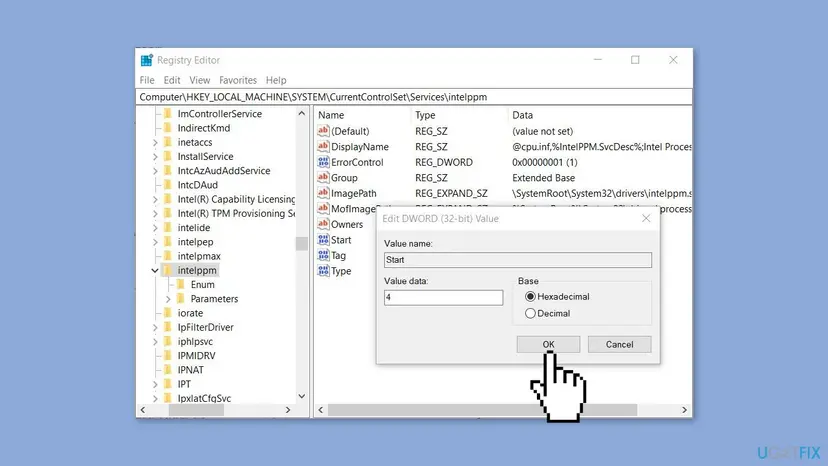Select the Owners value icon

coord(323,224)
